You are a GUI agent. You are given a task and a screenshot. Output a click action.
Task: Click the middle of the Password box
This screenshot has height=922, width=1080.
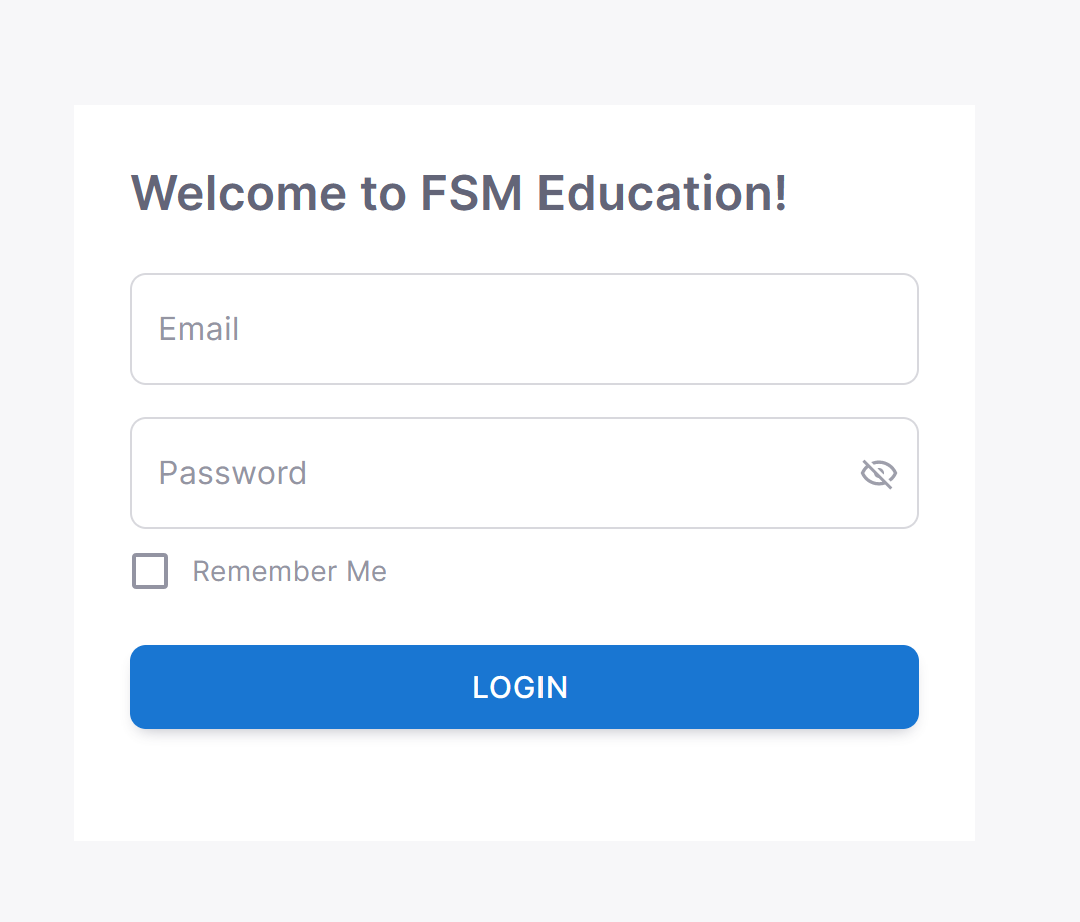(x=524, y=473)
